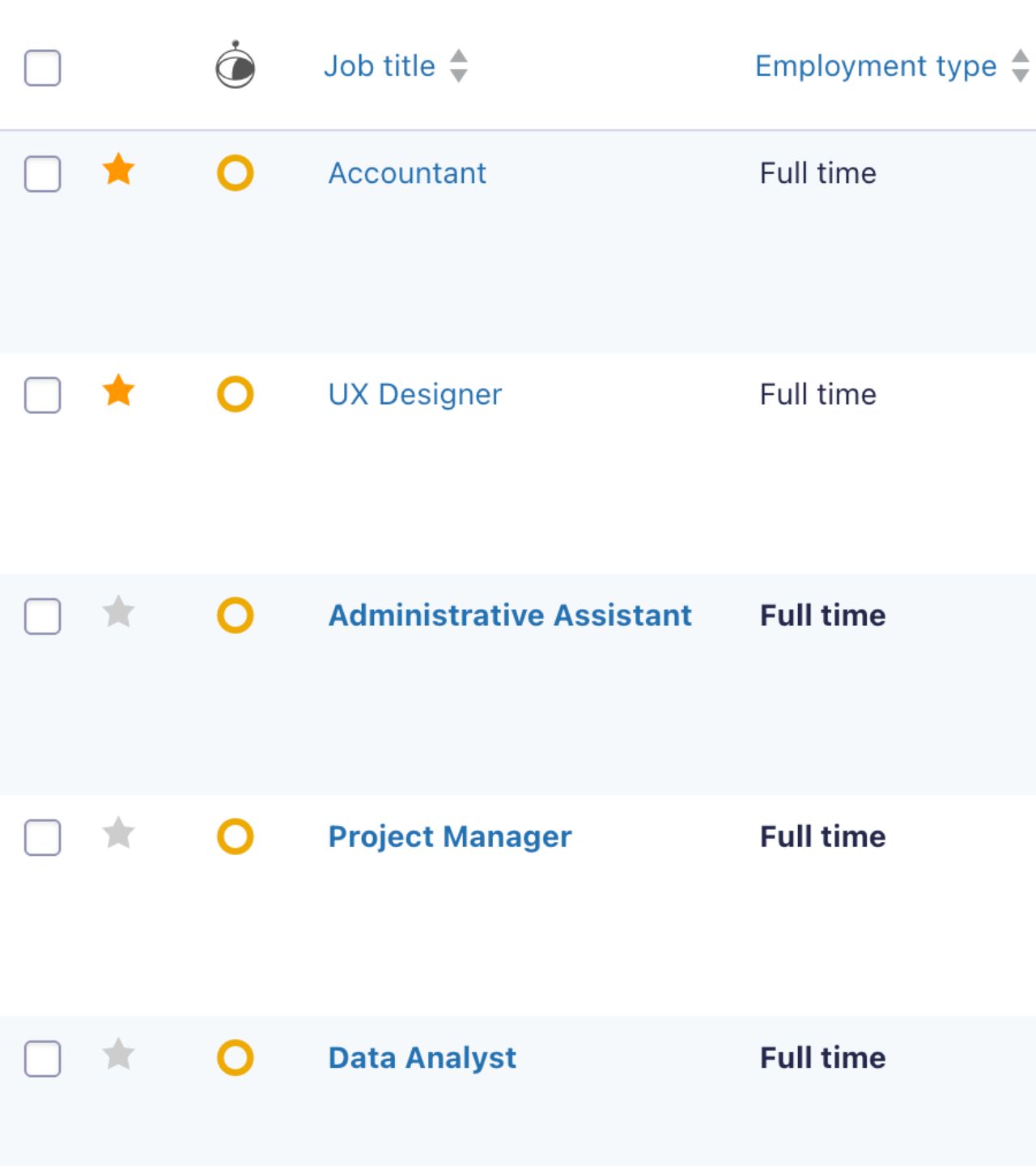
Task: Click the status circle beside Data Analyst
Action: click(x=236, y=1057)
